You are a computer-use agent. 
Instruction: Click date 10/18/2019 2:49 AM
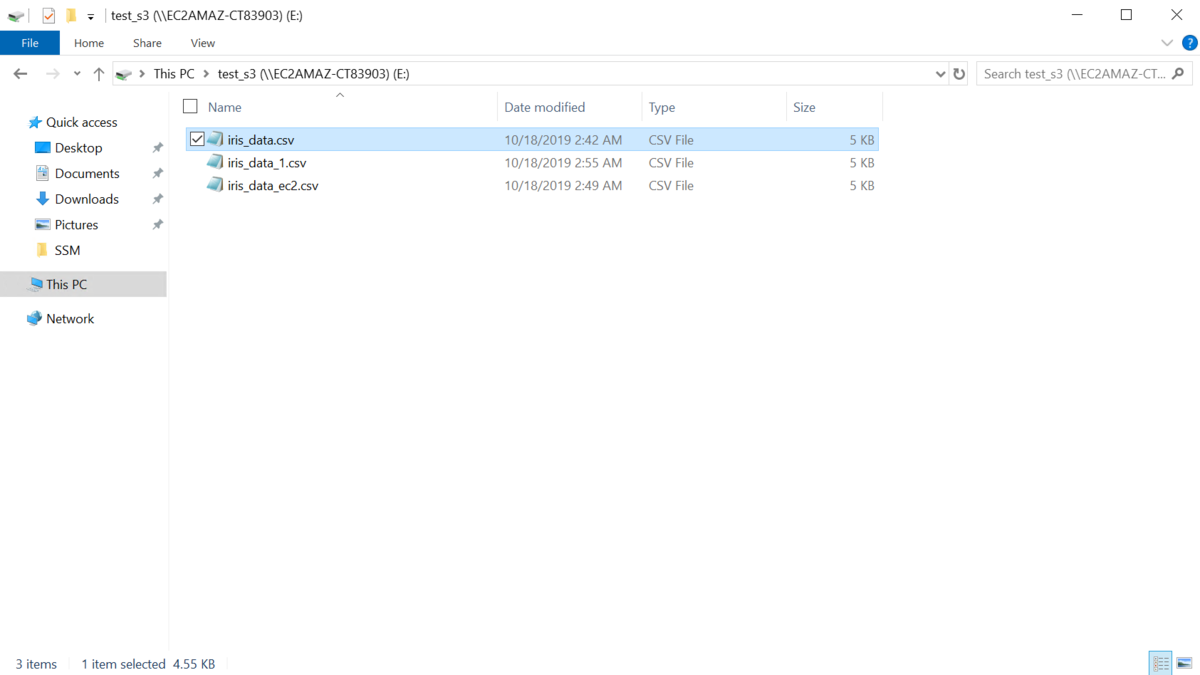563,186
